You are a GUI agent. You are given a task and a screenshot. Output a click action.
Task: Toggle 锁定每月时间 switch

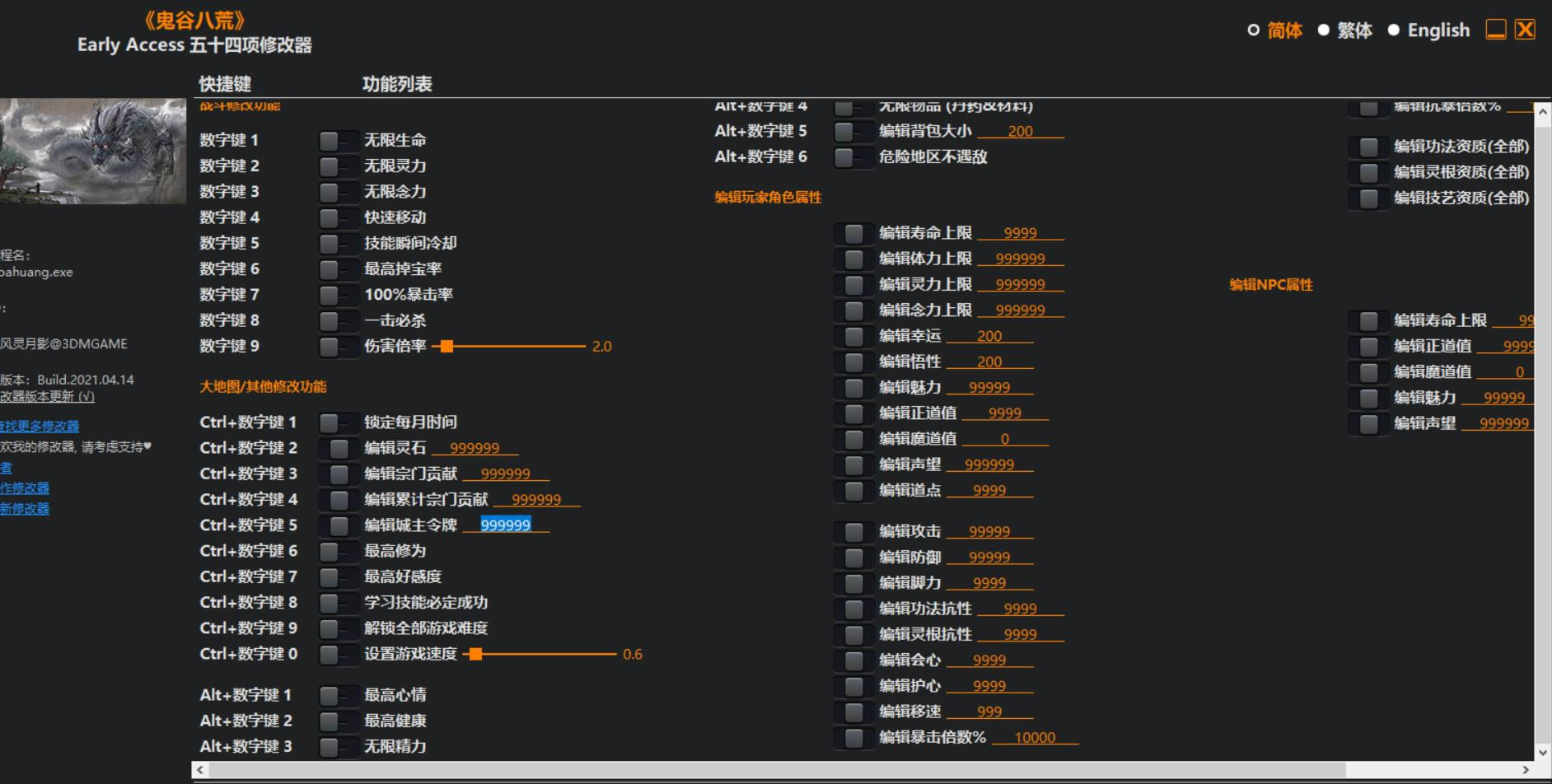pyautogui.click(x=338, y=422)
